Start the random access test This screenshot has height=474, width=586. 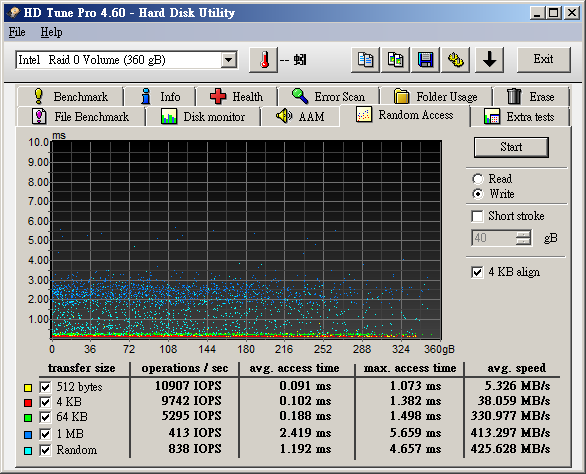511,147
